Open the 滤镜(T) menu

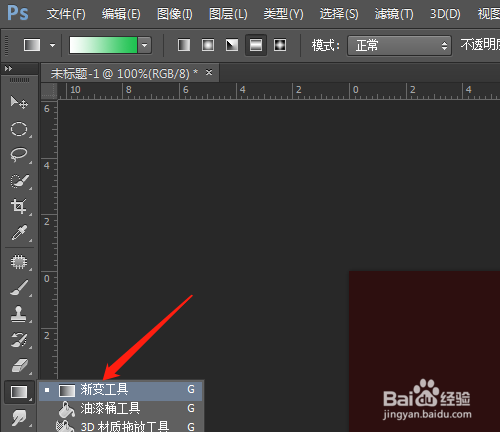click(394, 14)
